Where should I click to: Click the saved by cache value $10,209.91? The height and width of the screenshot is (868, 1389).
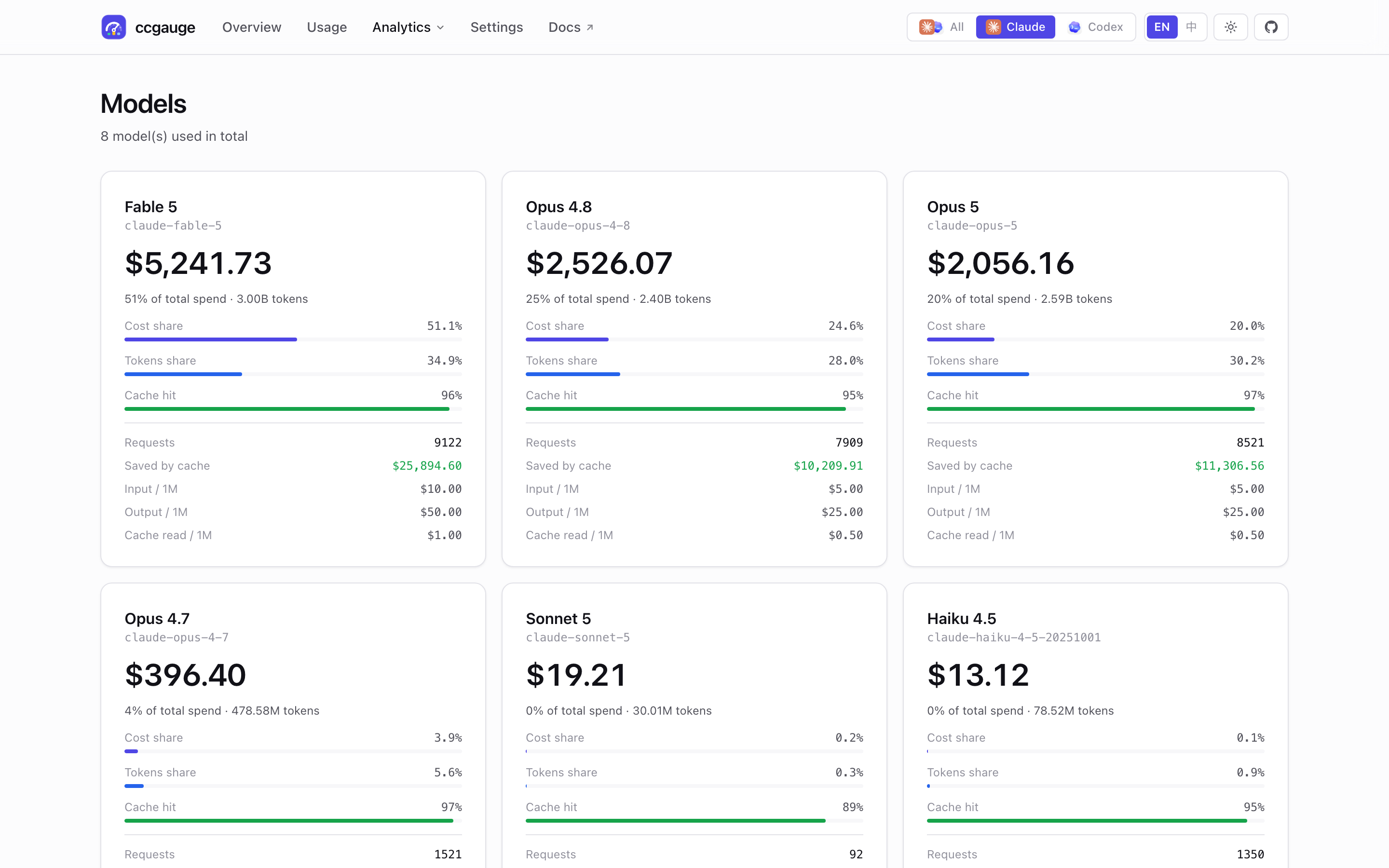pyautogui.click(x=828, y=465)
